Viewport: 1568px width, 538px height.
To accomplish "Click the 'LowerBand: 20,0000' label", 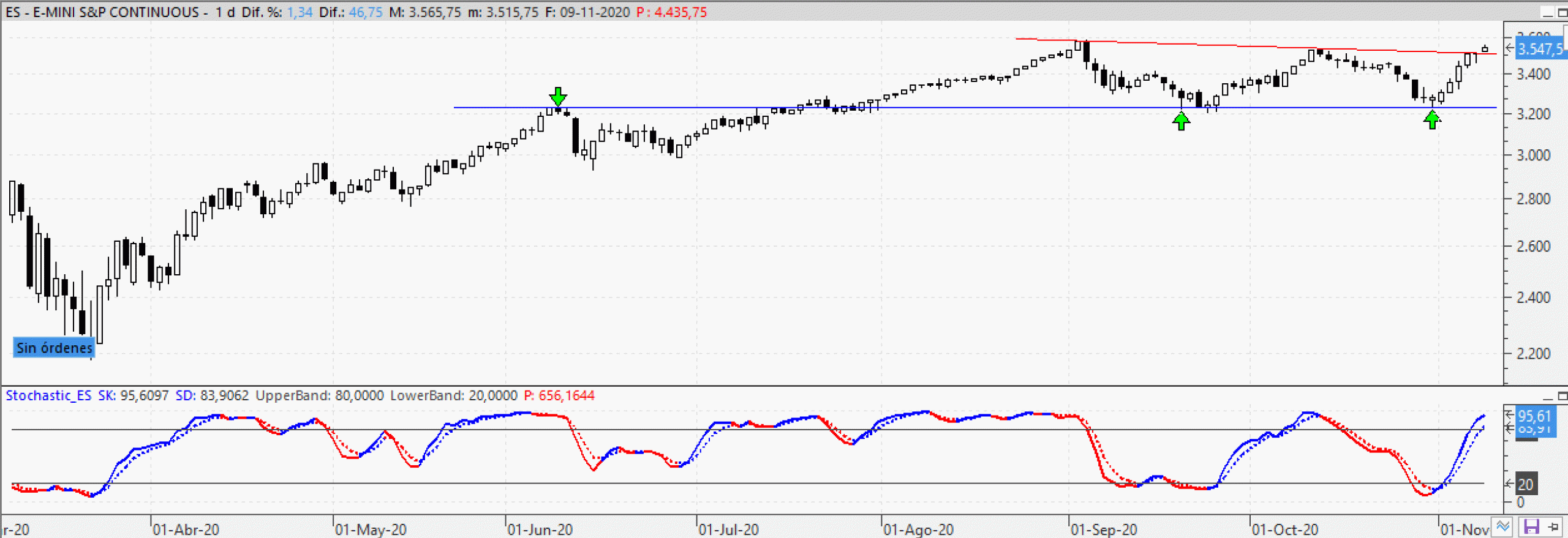I will [454, 395].
